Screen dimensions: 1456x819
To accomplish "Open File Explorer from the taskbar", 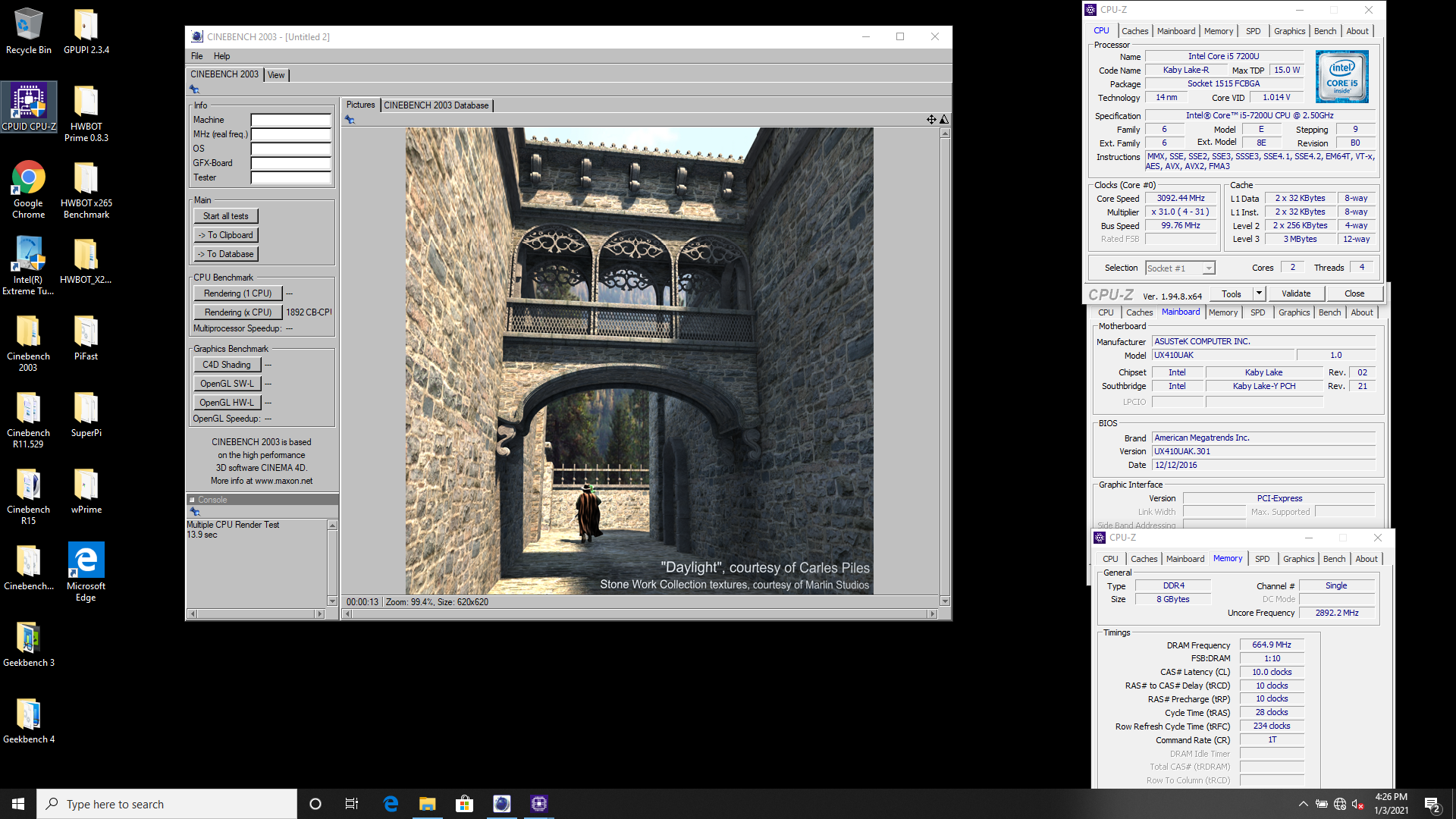I will coord(427,804).
